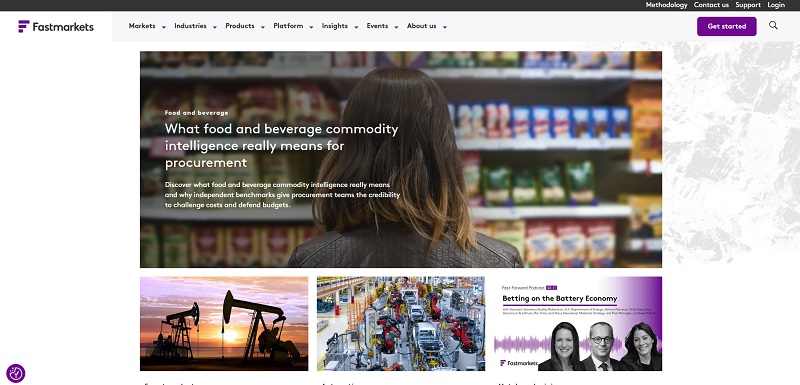Screen dimensions: 800x385
Task: Go to Contact us page
Action: coord(711,5)
